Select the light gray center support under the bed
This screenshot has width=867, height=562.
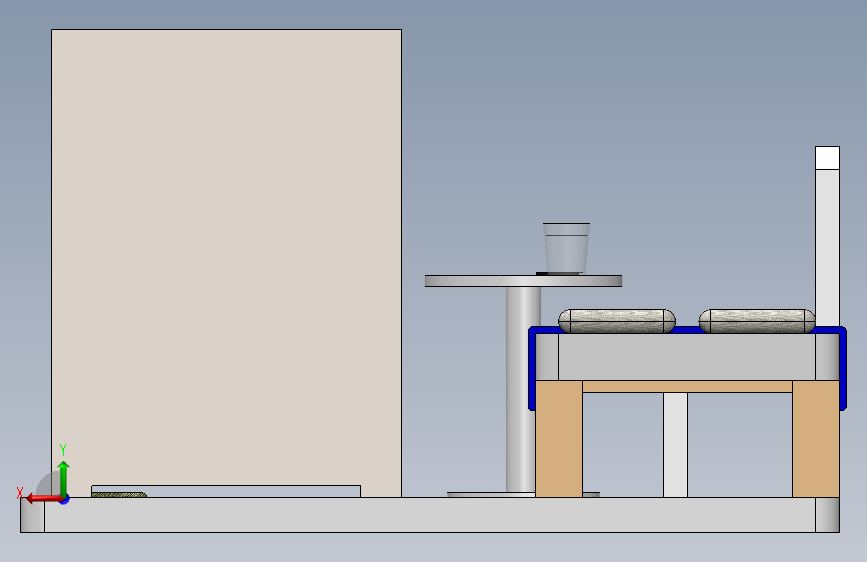pyautogui.click(x=675, y=445)
